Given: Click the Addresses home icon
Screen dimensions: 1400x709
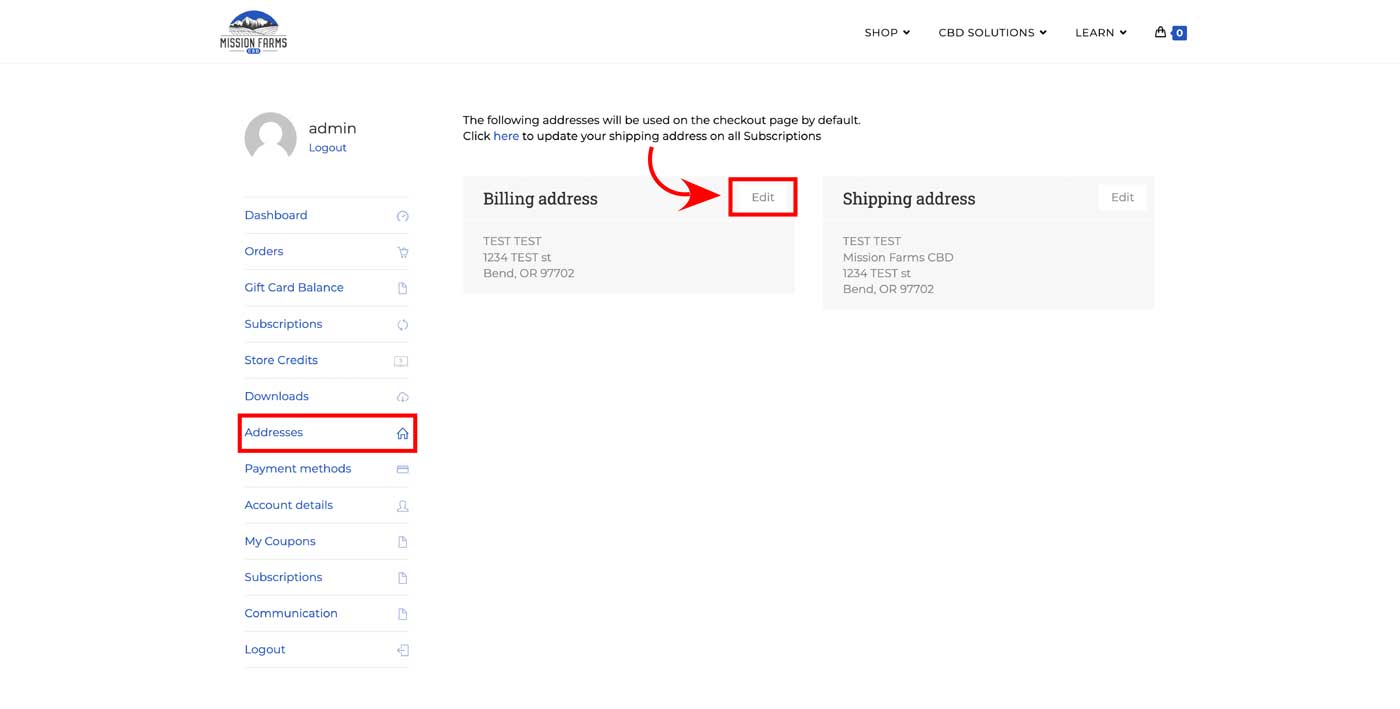Looking at the screenshot, I should tap(402, 433).
